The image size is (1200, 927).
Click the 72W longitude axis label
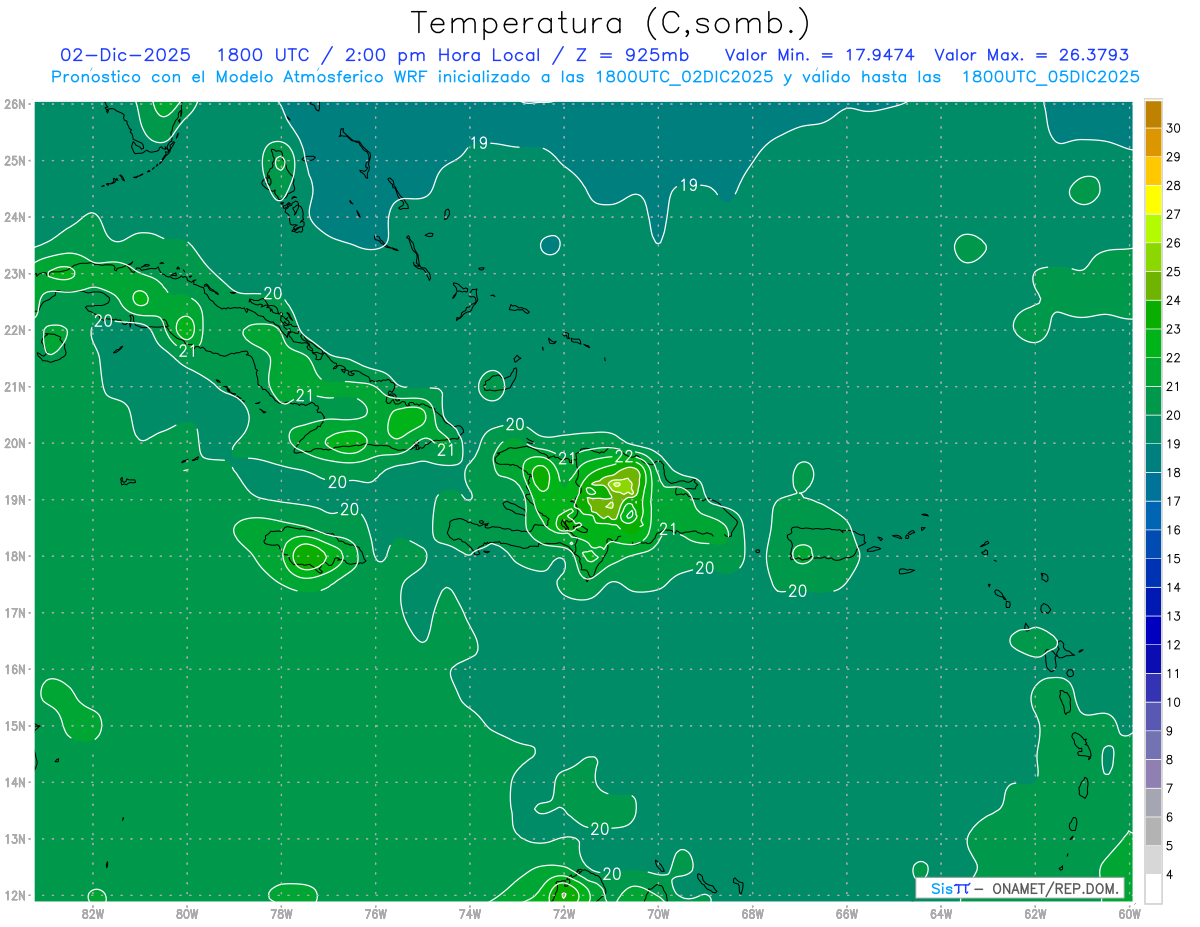[564, 913]
